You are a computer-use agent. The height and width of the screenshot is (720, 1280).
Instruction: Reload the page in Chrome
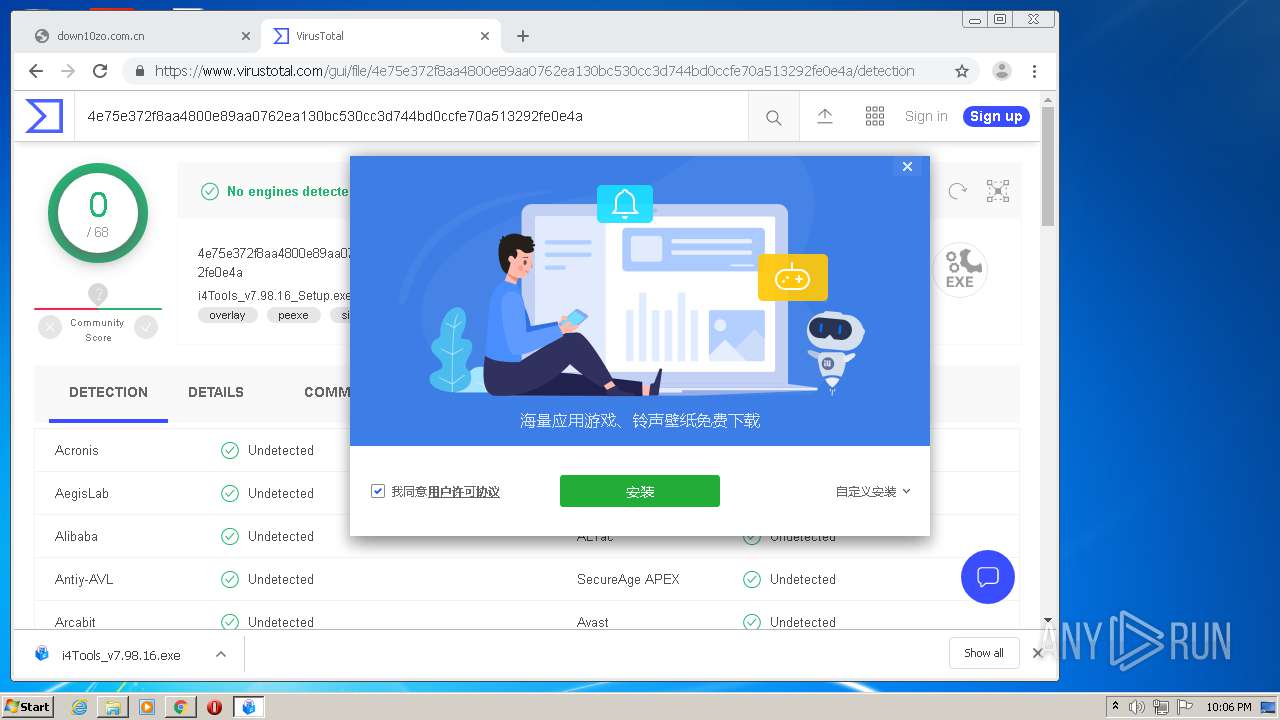(100, 71)
